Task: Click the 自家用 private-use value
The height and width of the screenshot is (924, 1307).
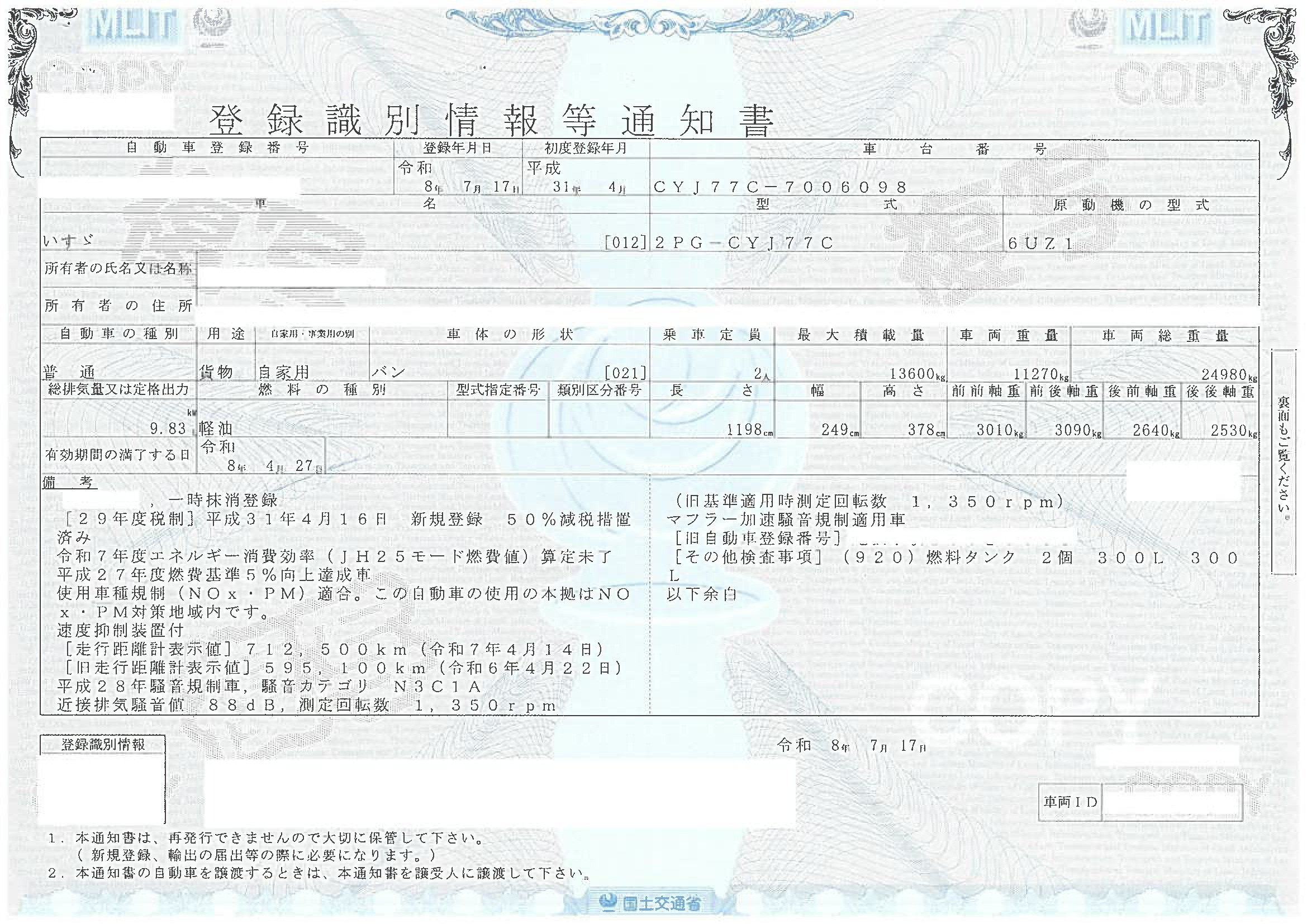Action: [x=283, y=373]
